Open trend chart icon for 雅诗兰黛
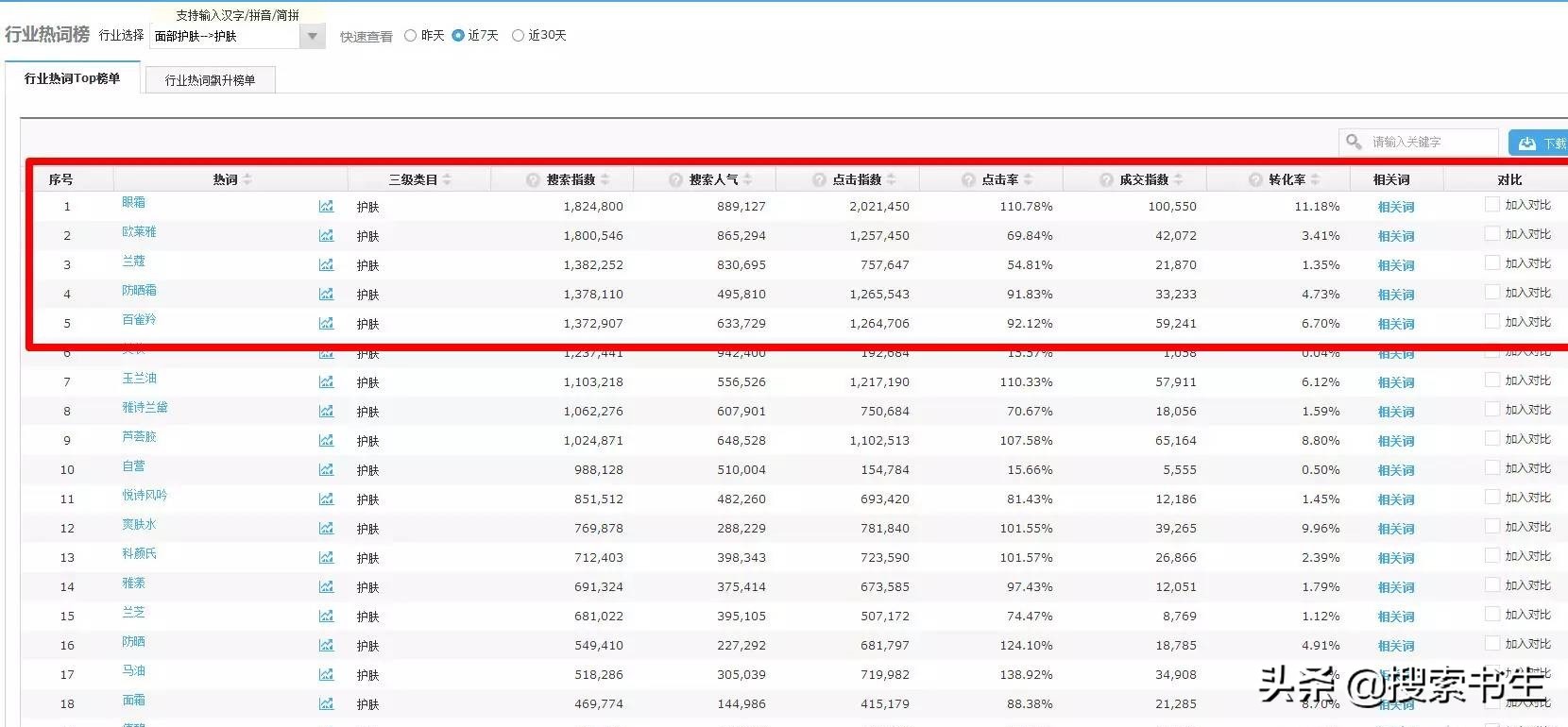 (x=326, y=411)
